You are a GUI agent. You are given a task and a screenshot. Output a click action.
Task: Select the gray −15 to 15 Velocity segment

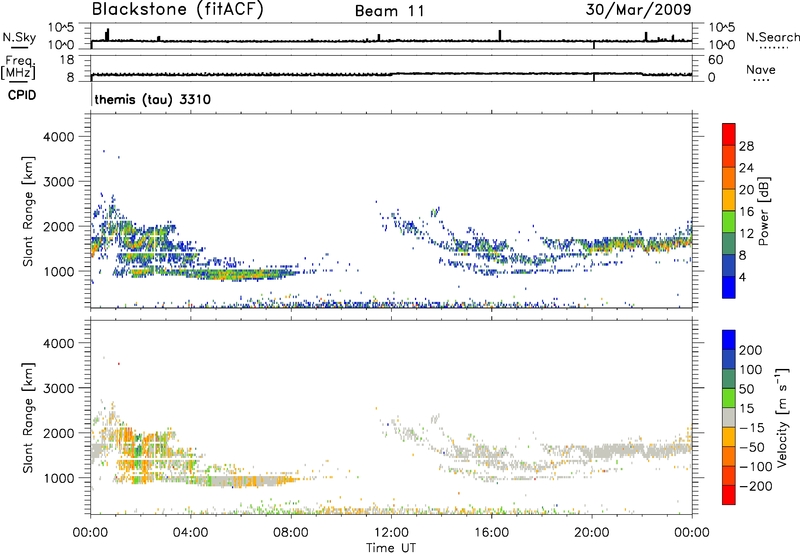pyautogui.click(x=729, y=417)
